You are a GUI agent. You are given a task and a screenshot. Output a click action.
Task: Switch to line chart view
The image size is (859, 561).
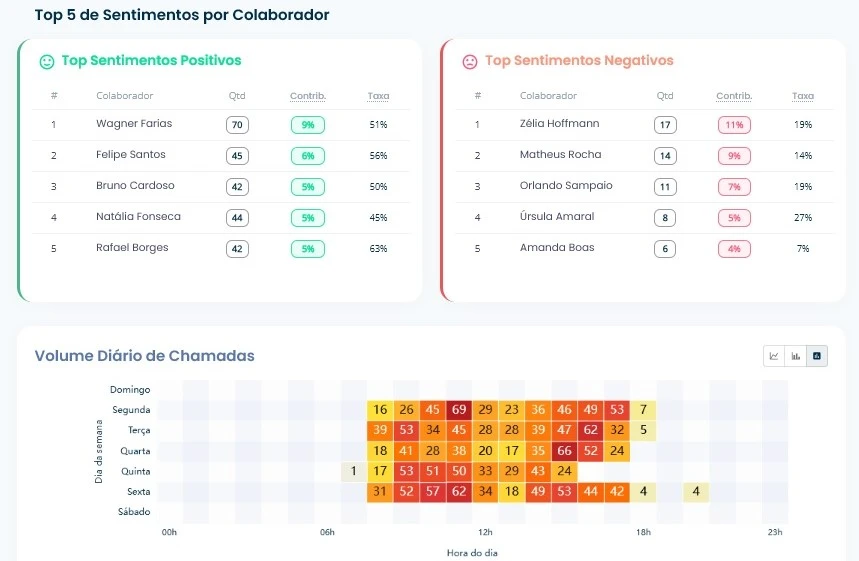[774, 356]
